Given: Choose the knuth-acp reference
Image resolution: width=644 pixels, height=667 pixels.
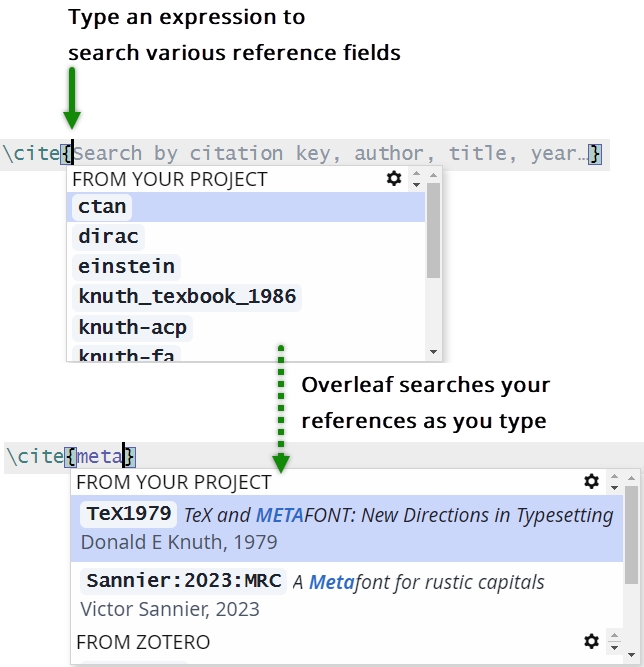Looking at the screenshot, I should point(132,327).
